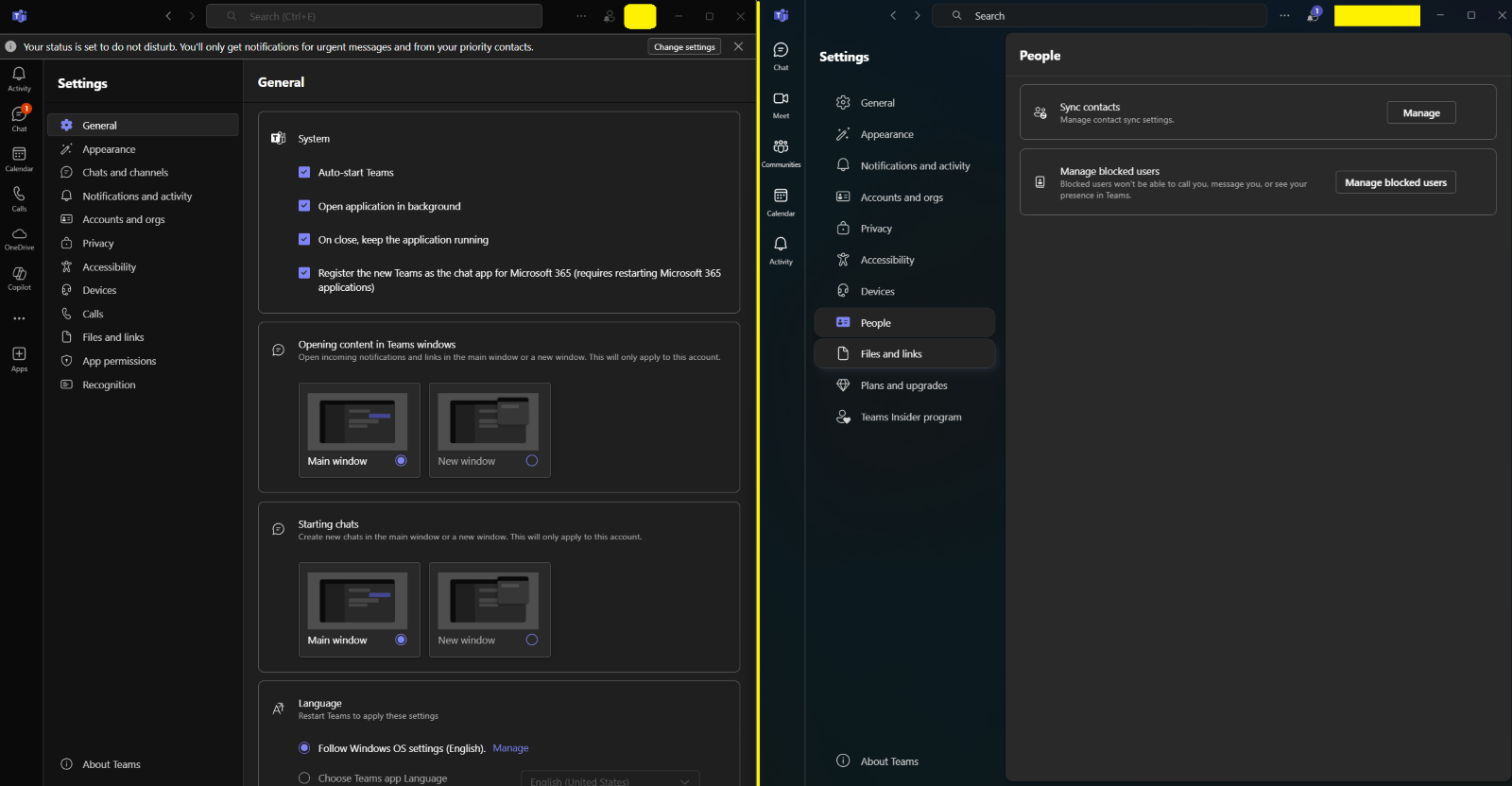
Task: Select New window for starting chats
Action: tap(532, 640)
